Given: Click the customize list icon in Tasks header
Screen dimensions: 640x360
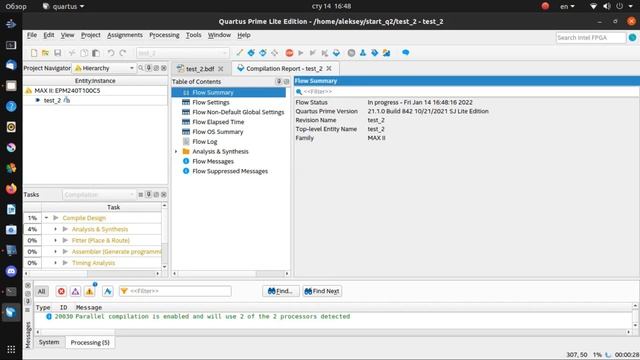Looking at the screenshot, I should (x=141, y=195).
